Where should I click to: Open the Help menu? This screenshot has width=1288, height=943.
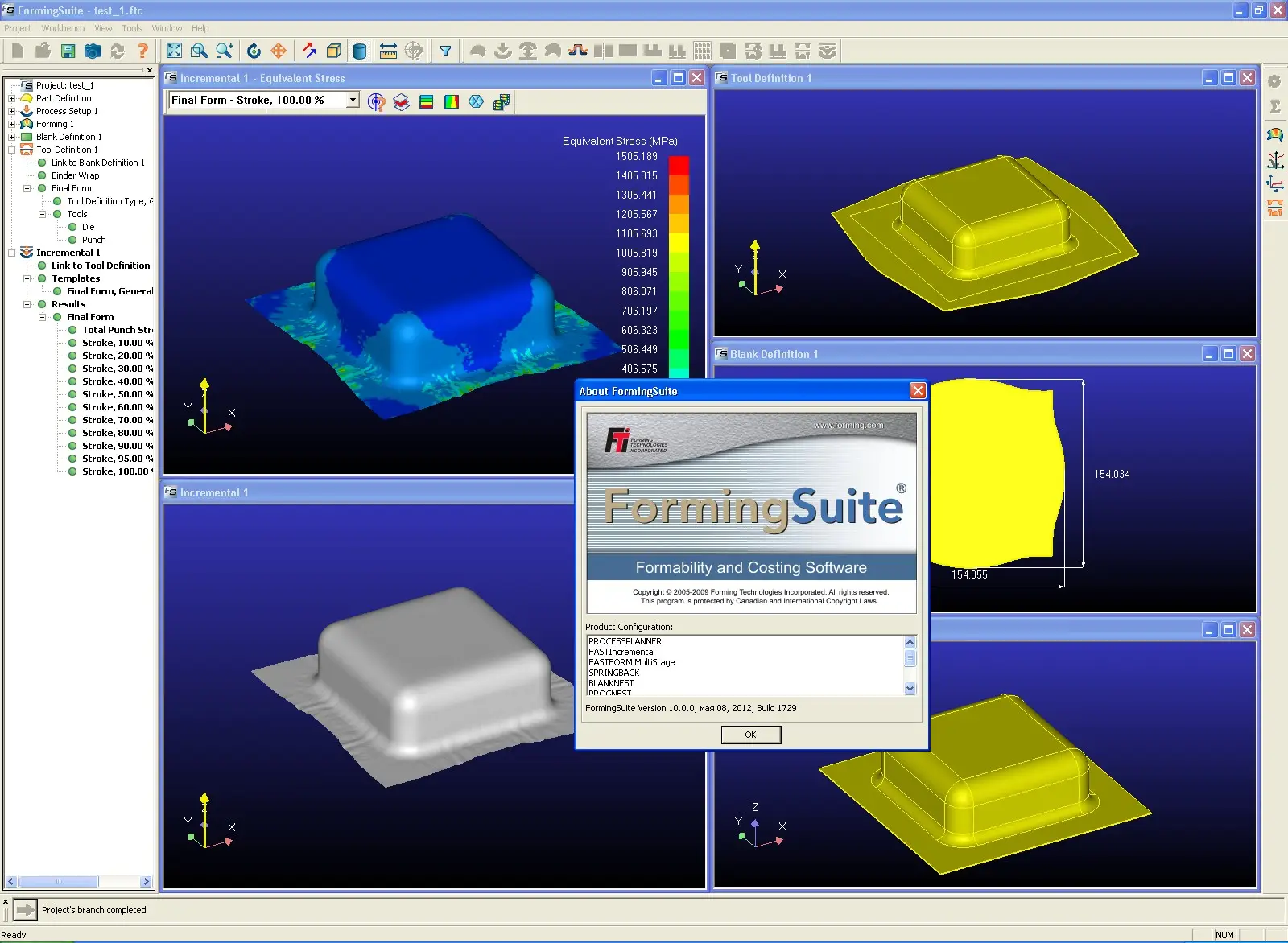[x=200, y=28]
